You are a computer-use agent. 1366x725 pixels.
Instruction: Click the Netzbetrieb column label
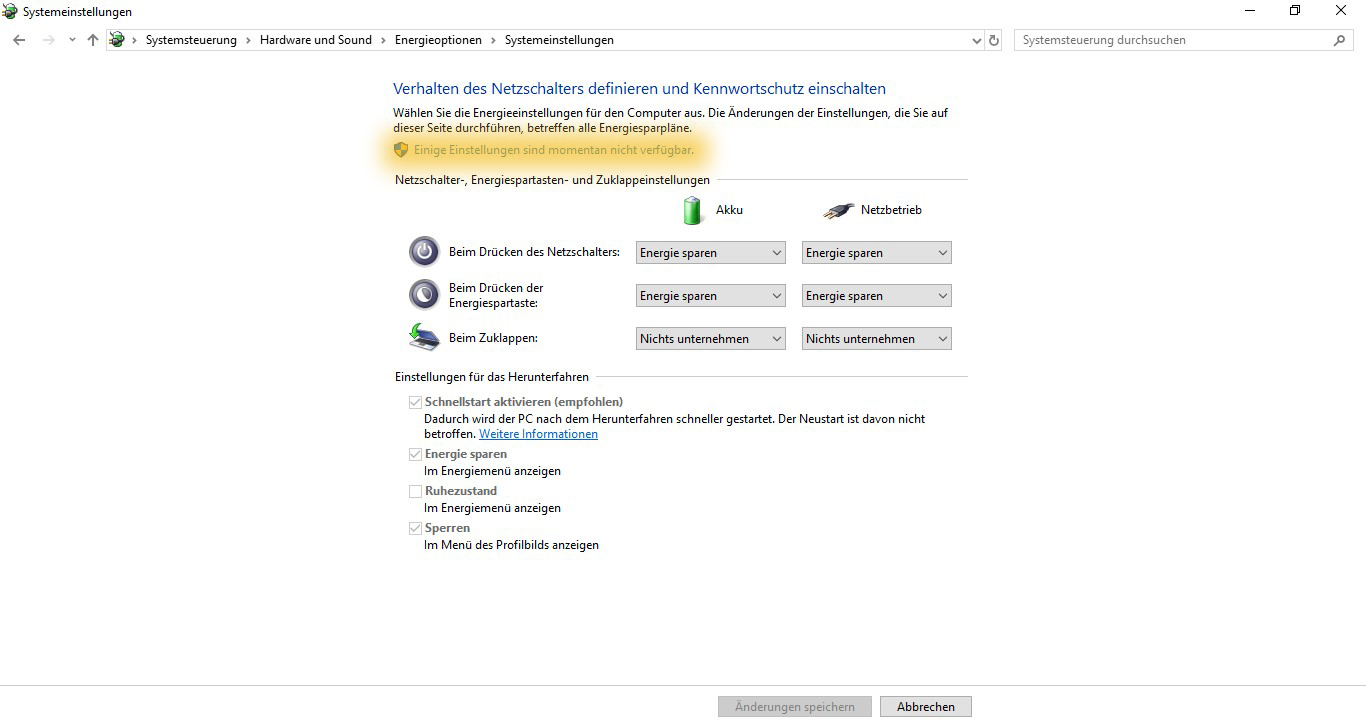pyautogui.click(x=891, y=210)
